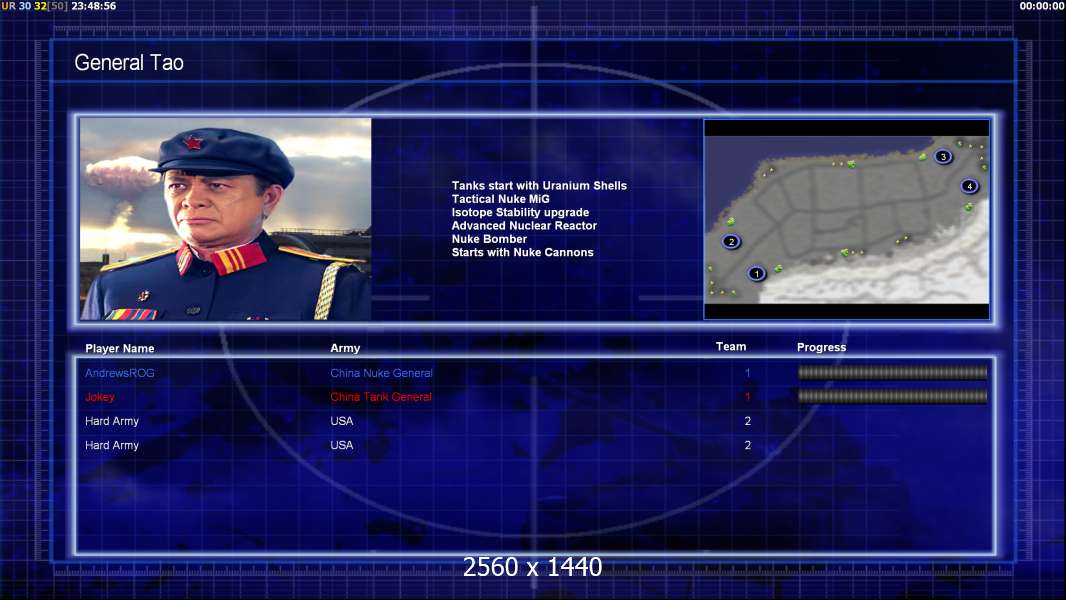Click the Nuke Bomber ability text

pyautogui.click(x=489, y=239)
